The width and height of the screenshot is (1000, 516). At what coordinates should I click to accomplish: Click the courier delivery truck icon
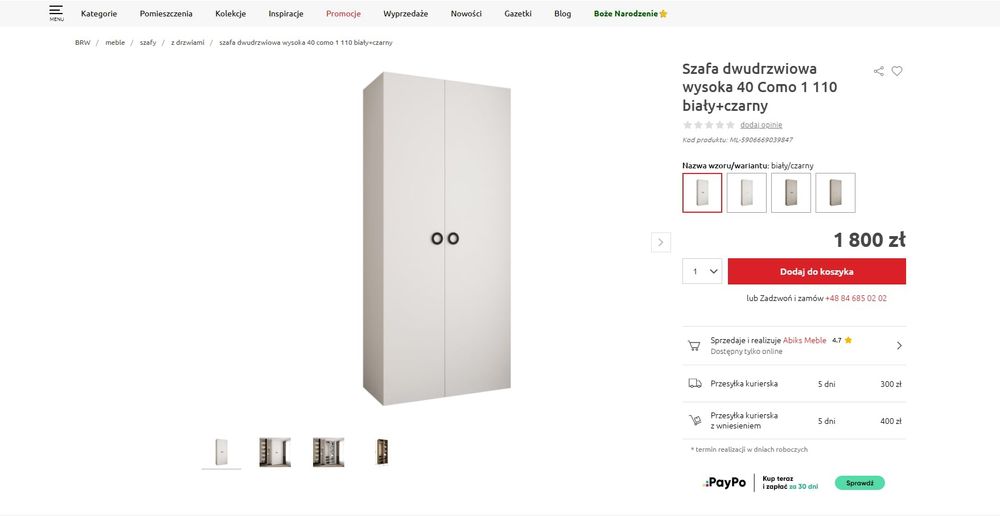[694, 383]
